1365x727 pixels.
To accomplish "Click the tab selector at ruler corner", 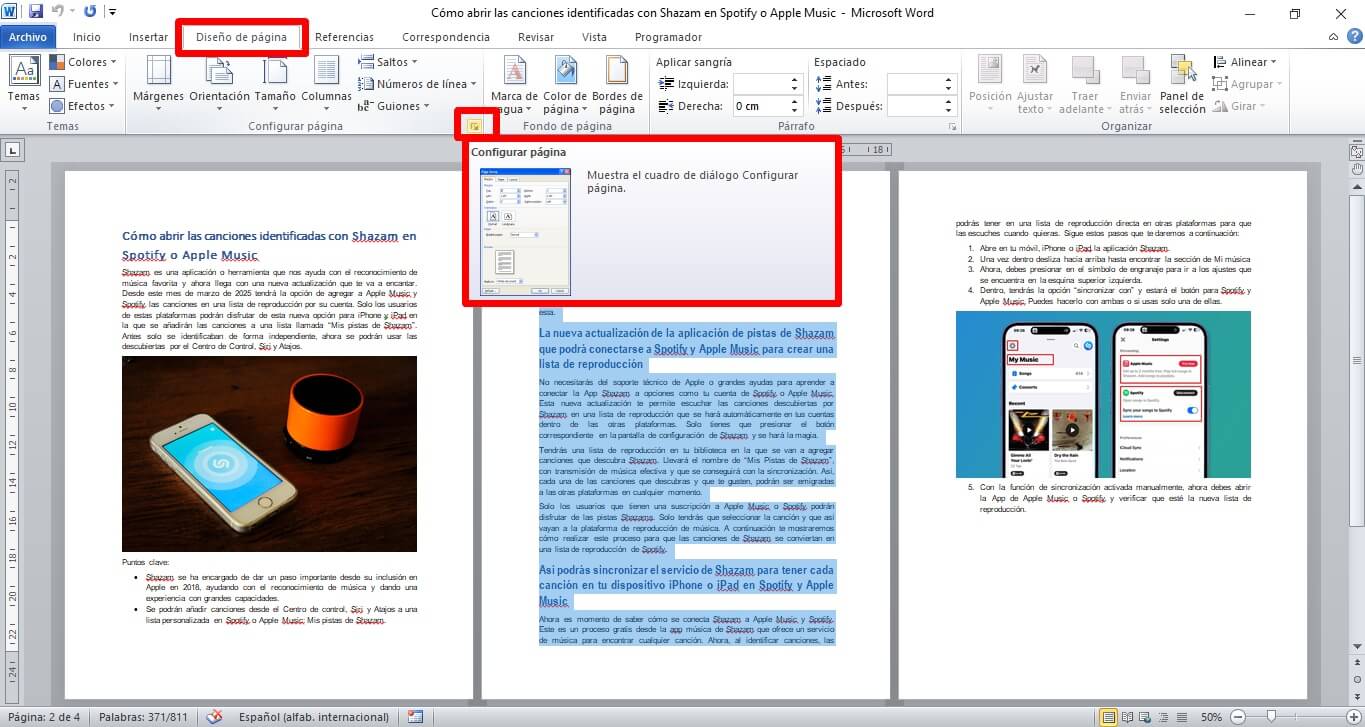I will tap(13, 151).
